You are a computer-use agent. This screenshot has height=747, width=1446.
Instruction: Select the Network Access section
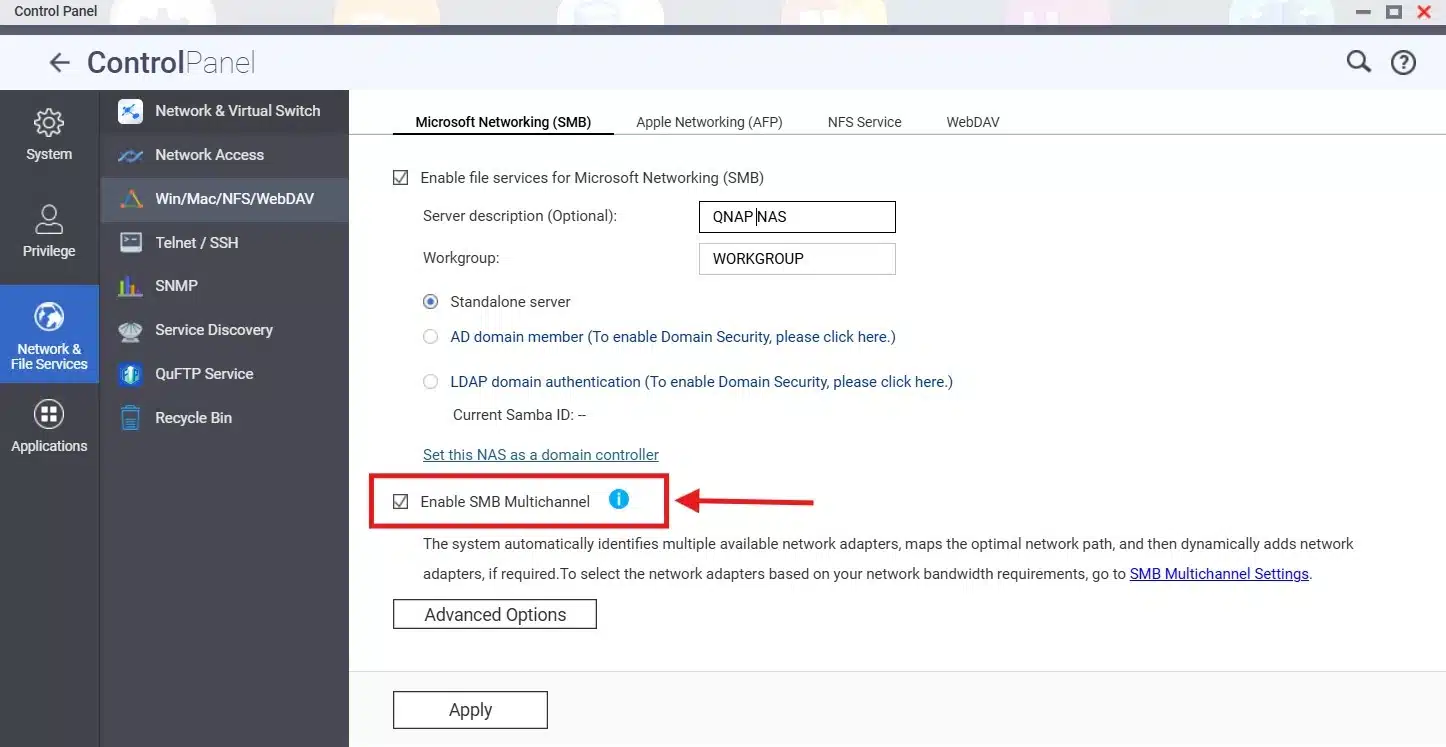(210, 155)
